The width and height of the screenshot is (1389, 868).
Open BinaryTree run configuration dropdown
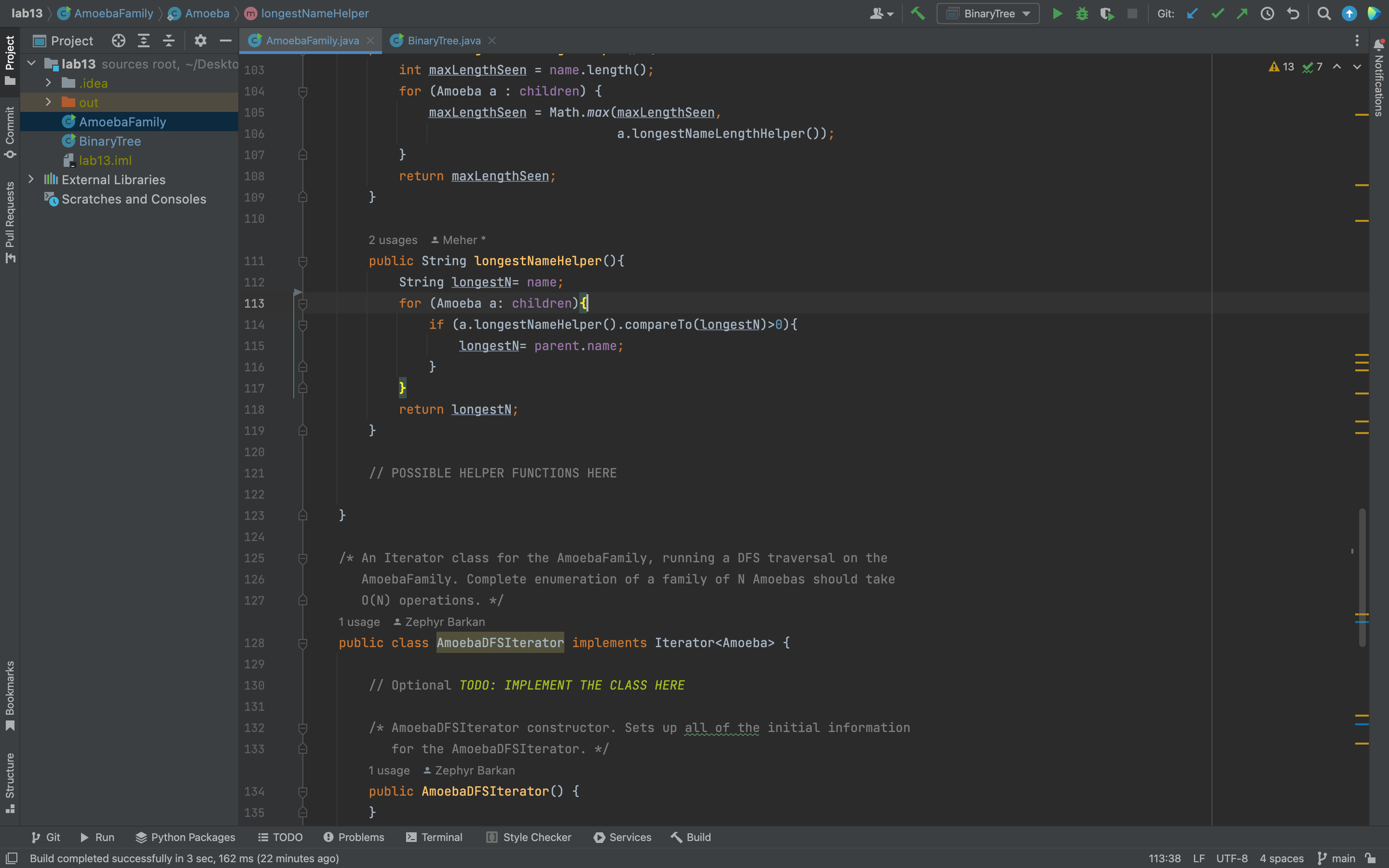click(988, 14)
